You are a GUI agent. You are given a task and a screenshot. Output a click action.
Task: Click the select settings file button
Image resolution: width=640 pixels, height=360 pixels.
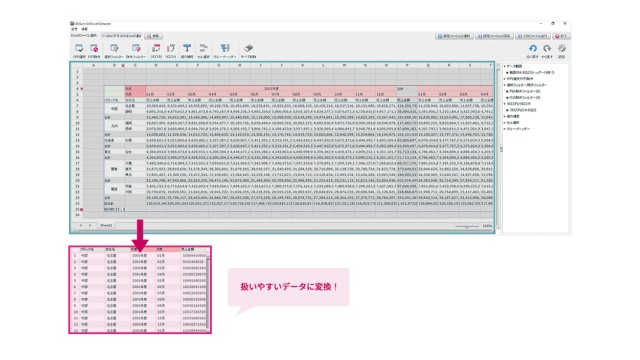(454, 36)
